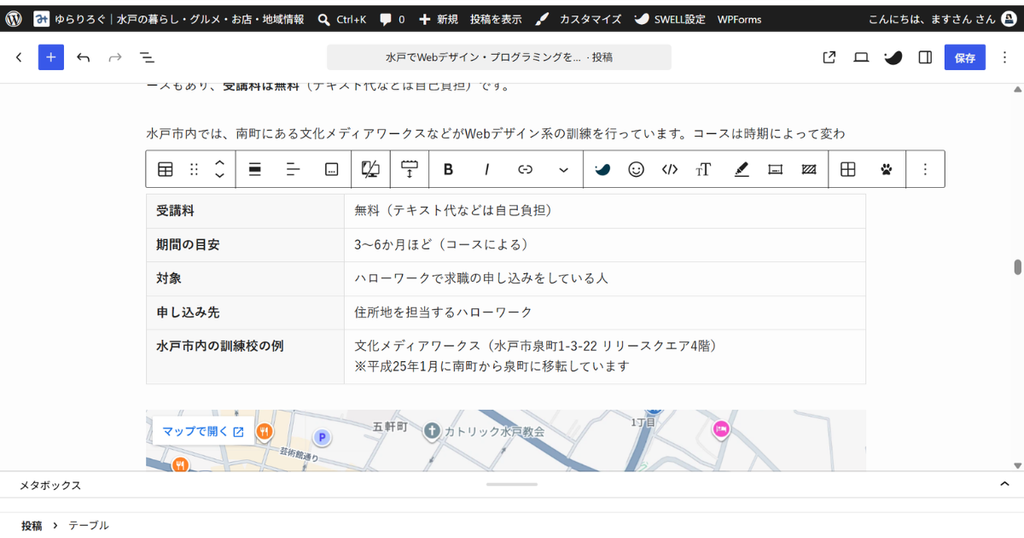Select the 対象 header cell
This screenshot has height=538, width=1024.
point(246,279)
